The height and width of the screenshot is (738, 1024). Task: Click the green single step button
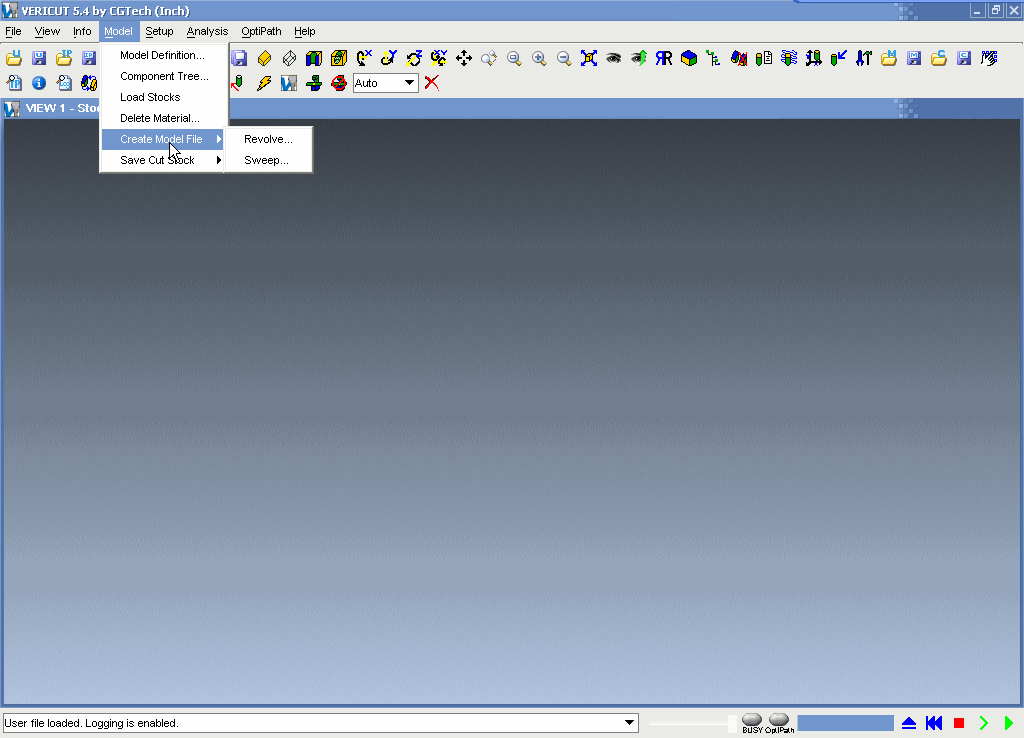[984, 723]
